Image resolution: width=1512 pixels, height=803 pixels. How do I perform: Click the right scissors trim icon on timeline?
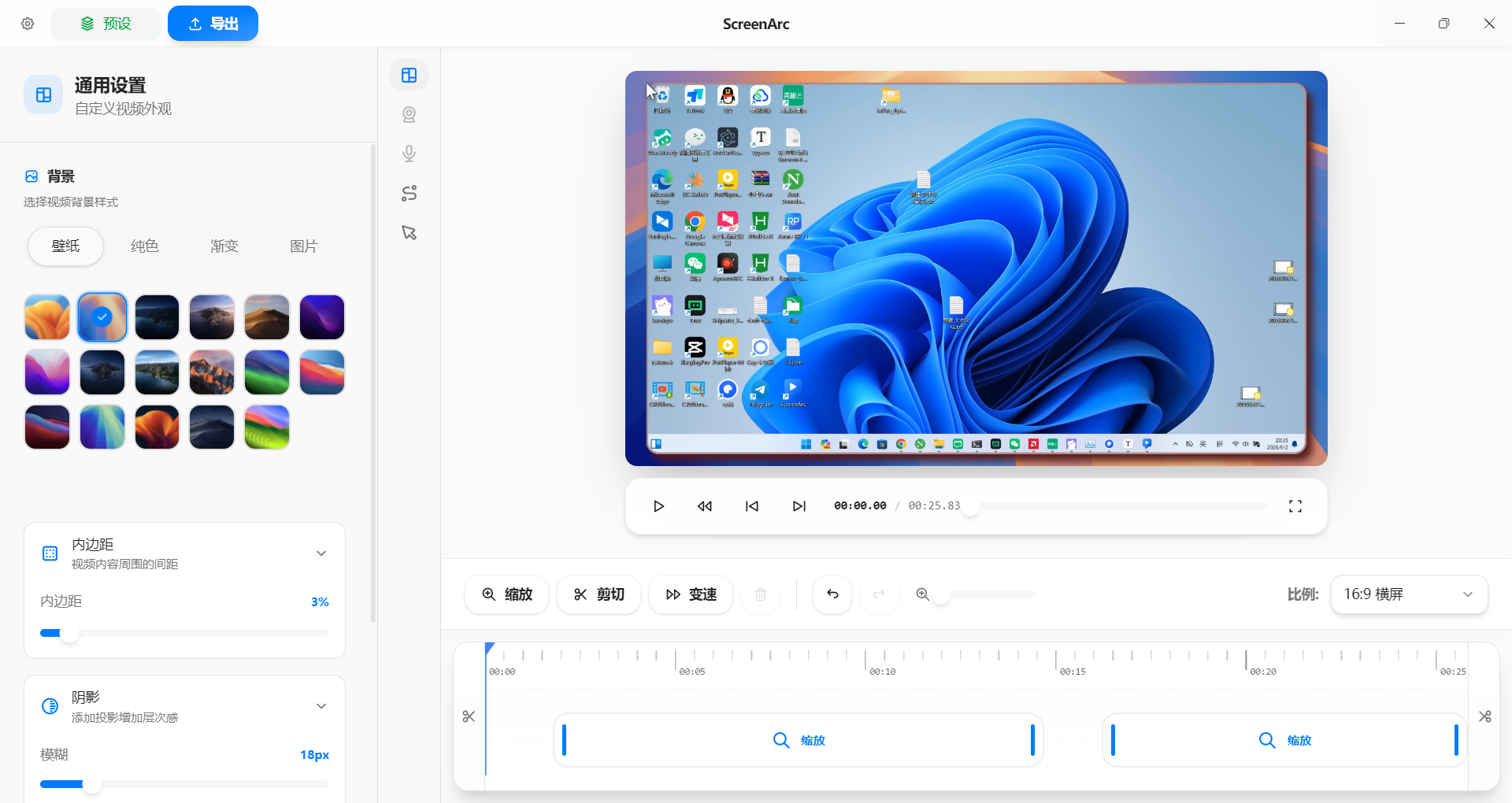coord(1484,716)
